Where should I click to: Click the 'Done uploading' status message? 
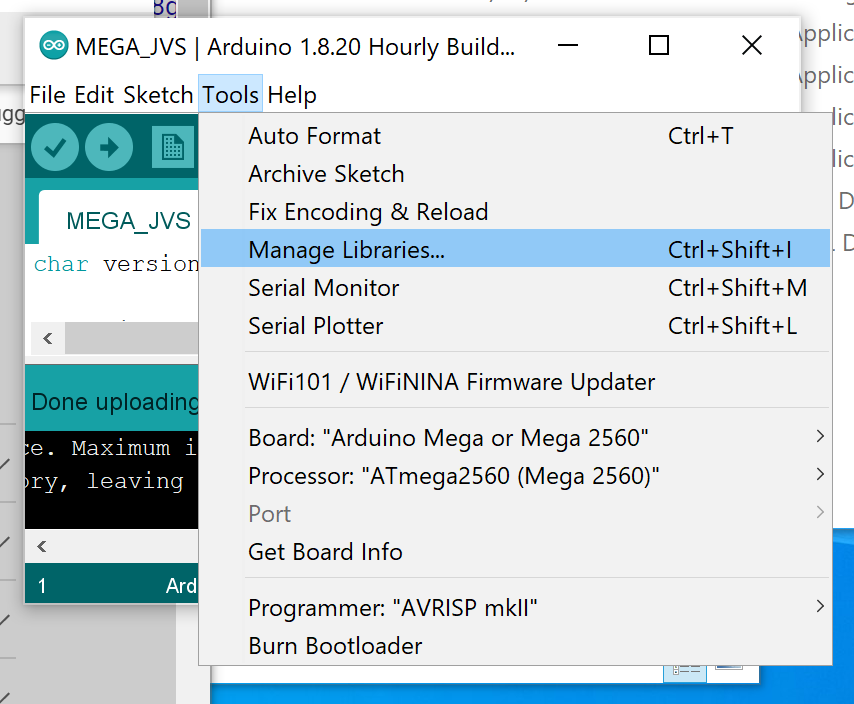pos(115,402)
